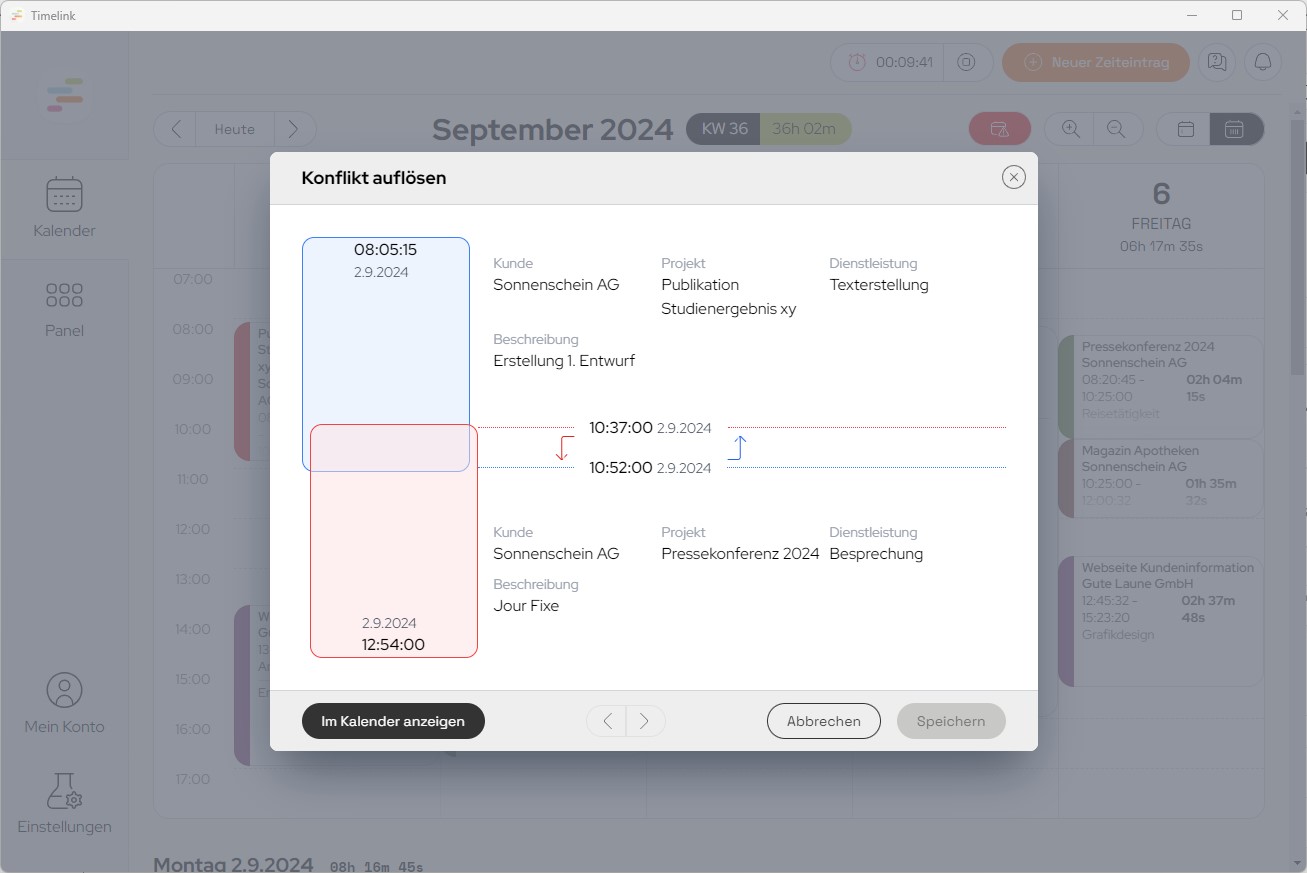
Task: Click the 36h 02m weekly total
Action: coord(806,129)
